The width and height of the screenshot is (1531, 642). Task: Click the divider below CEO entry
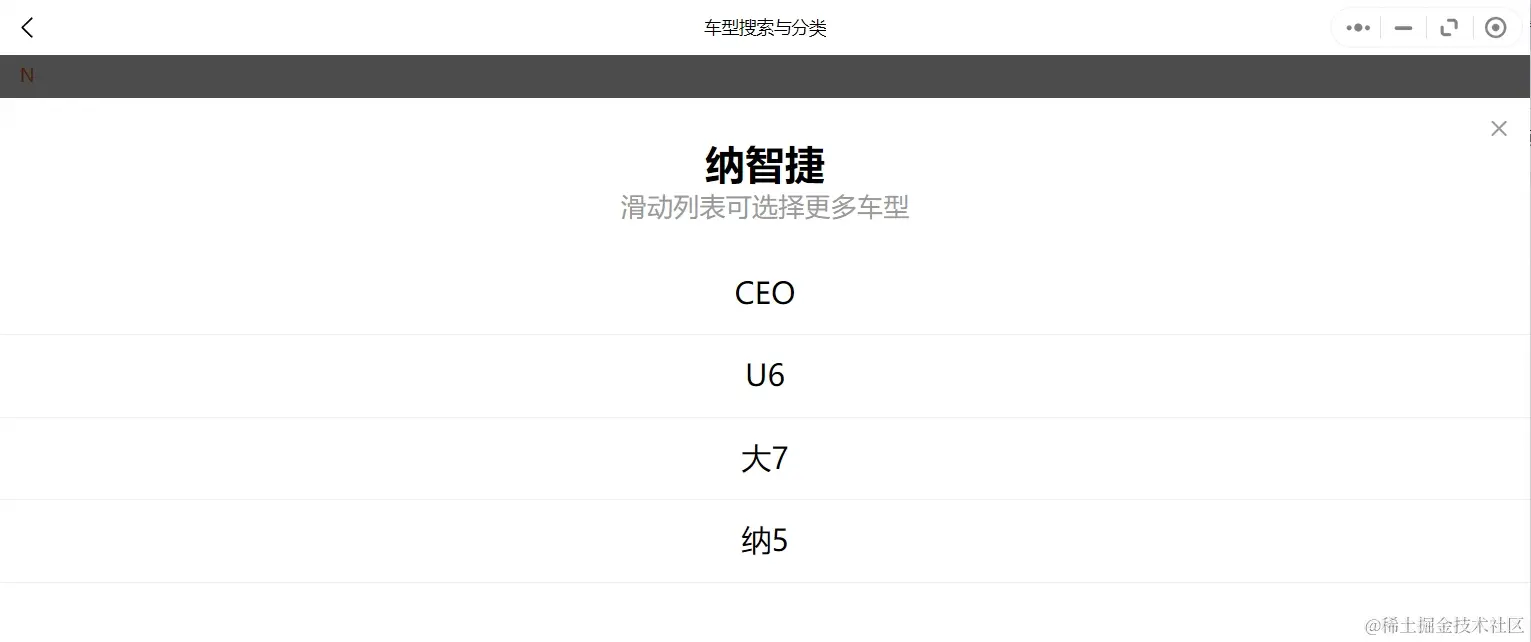pos(764,333)
